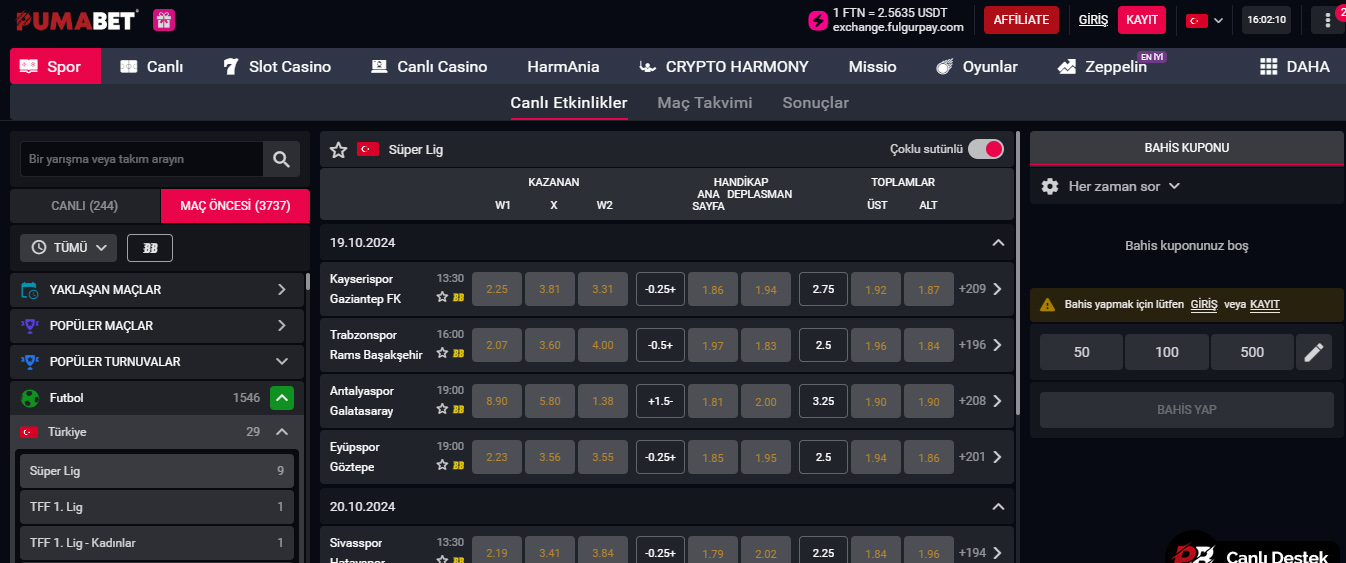
Task: Select Süper Lig in the sidebar
Action: pos(157,471)
